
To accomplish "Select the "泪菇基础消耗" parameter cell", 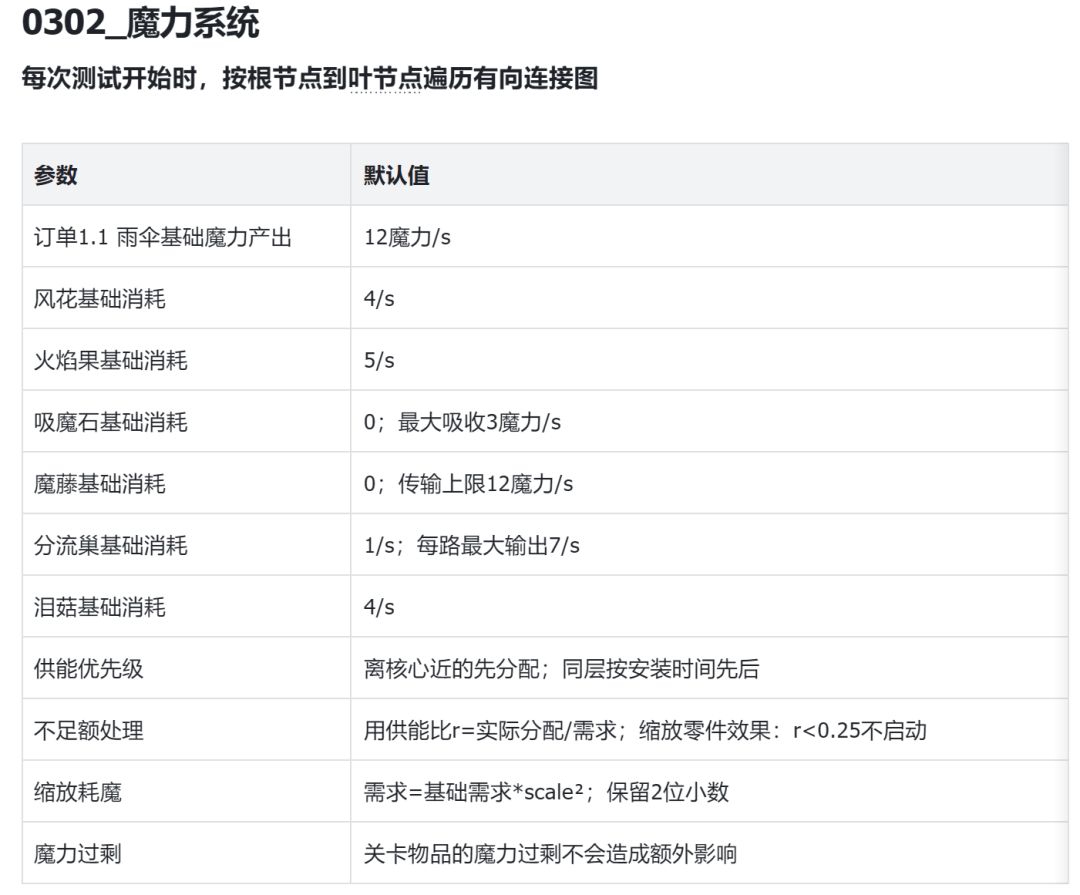I will pos(186,607).
